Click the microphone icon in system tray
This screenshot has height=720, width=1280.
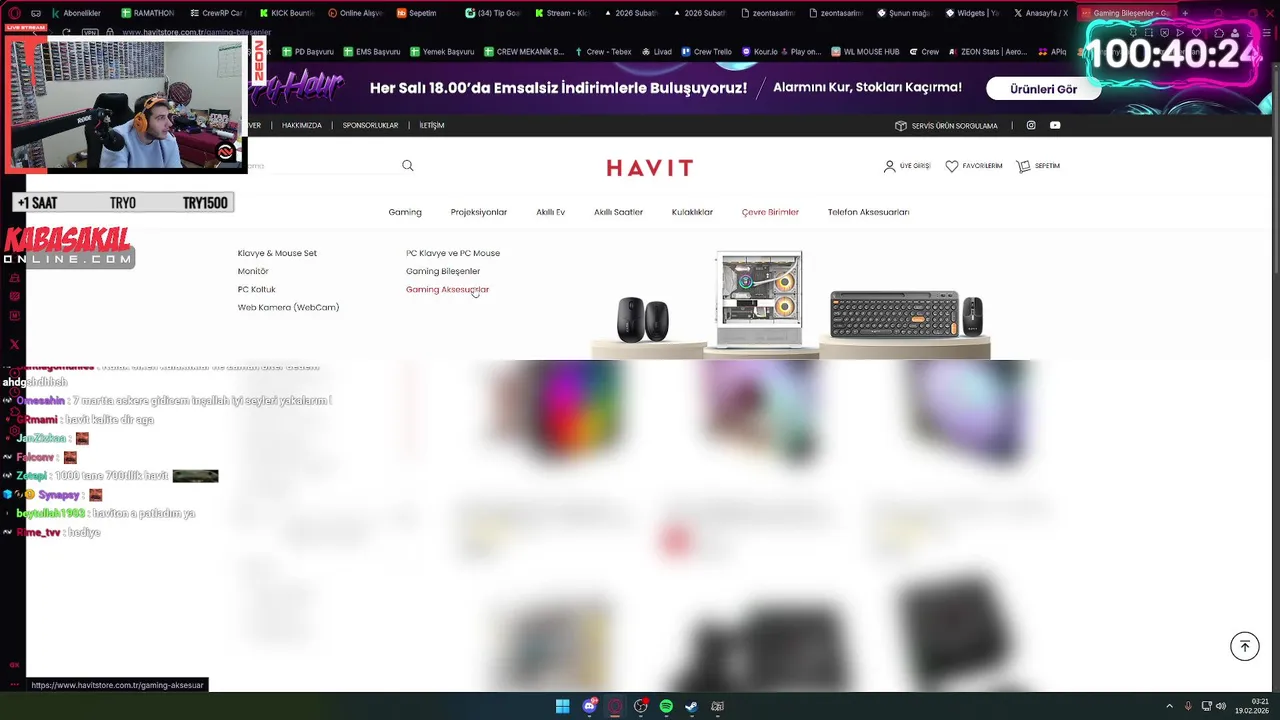pos(1188,706)
